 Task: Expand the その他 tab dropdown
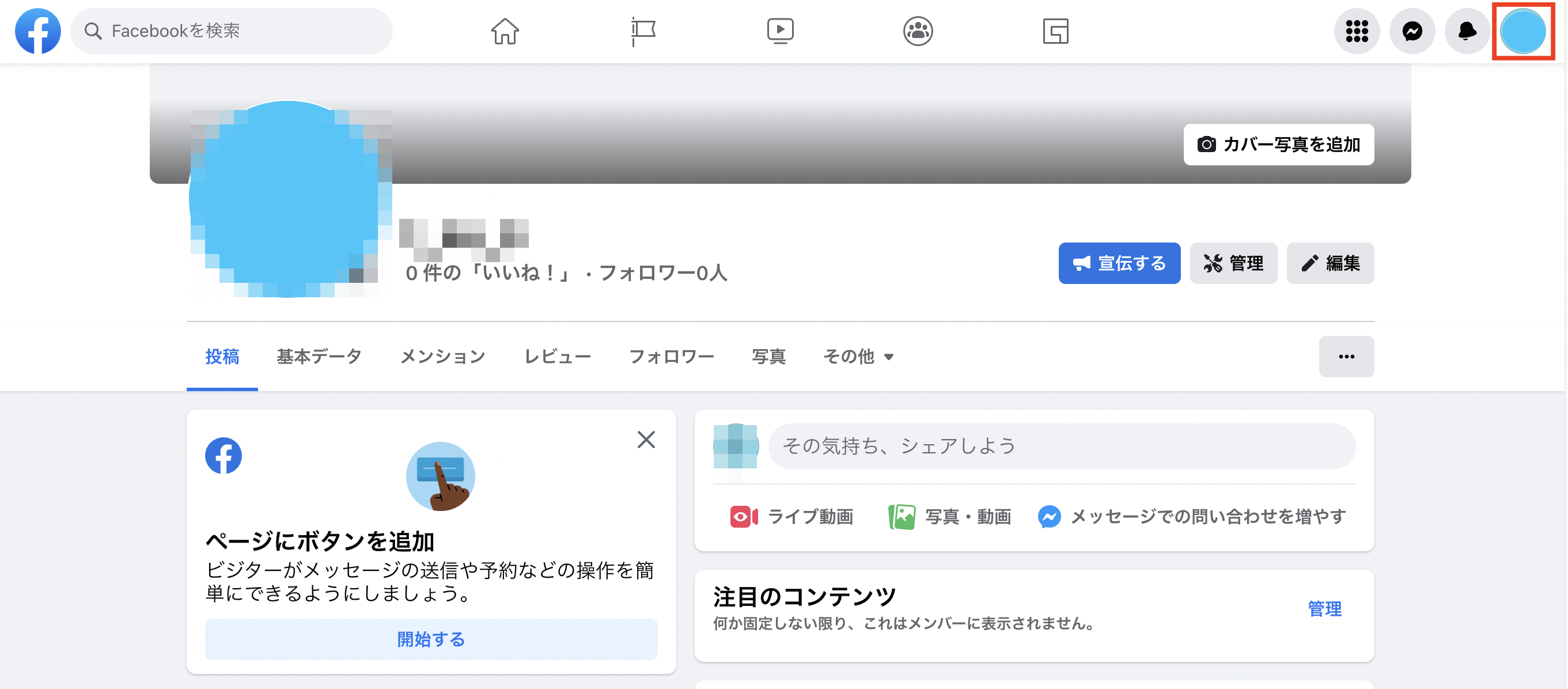858,357
